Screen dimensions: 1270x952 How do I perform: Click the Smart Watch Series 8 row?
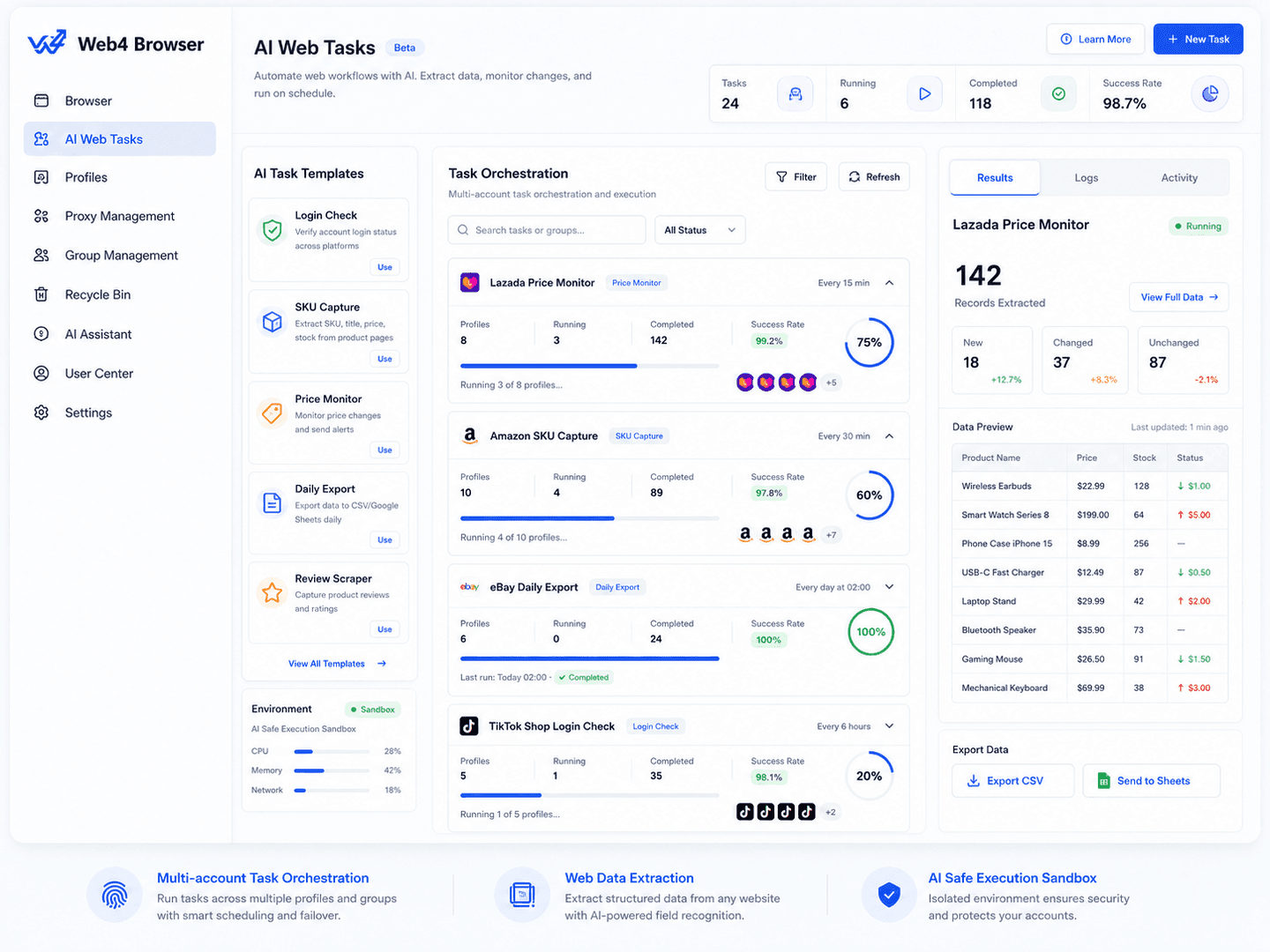click(1090, 515)
